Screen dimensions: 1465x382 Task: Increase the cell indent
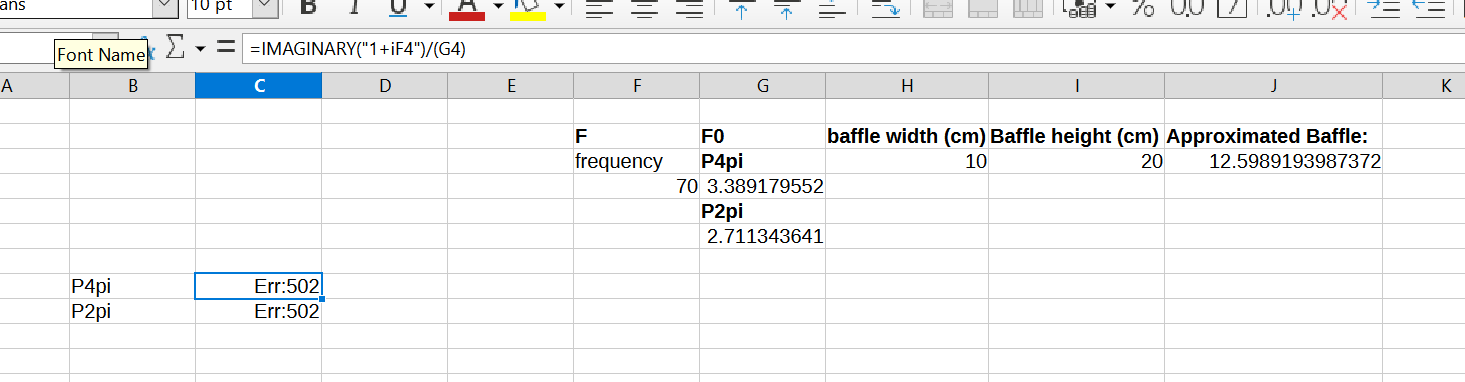point(1384,8)
